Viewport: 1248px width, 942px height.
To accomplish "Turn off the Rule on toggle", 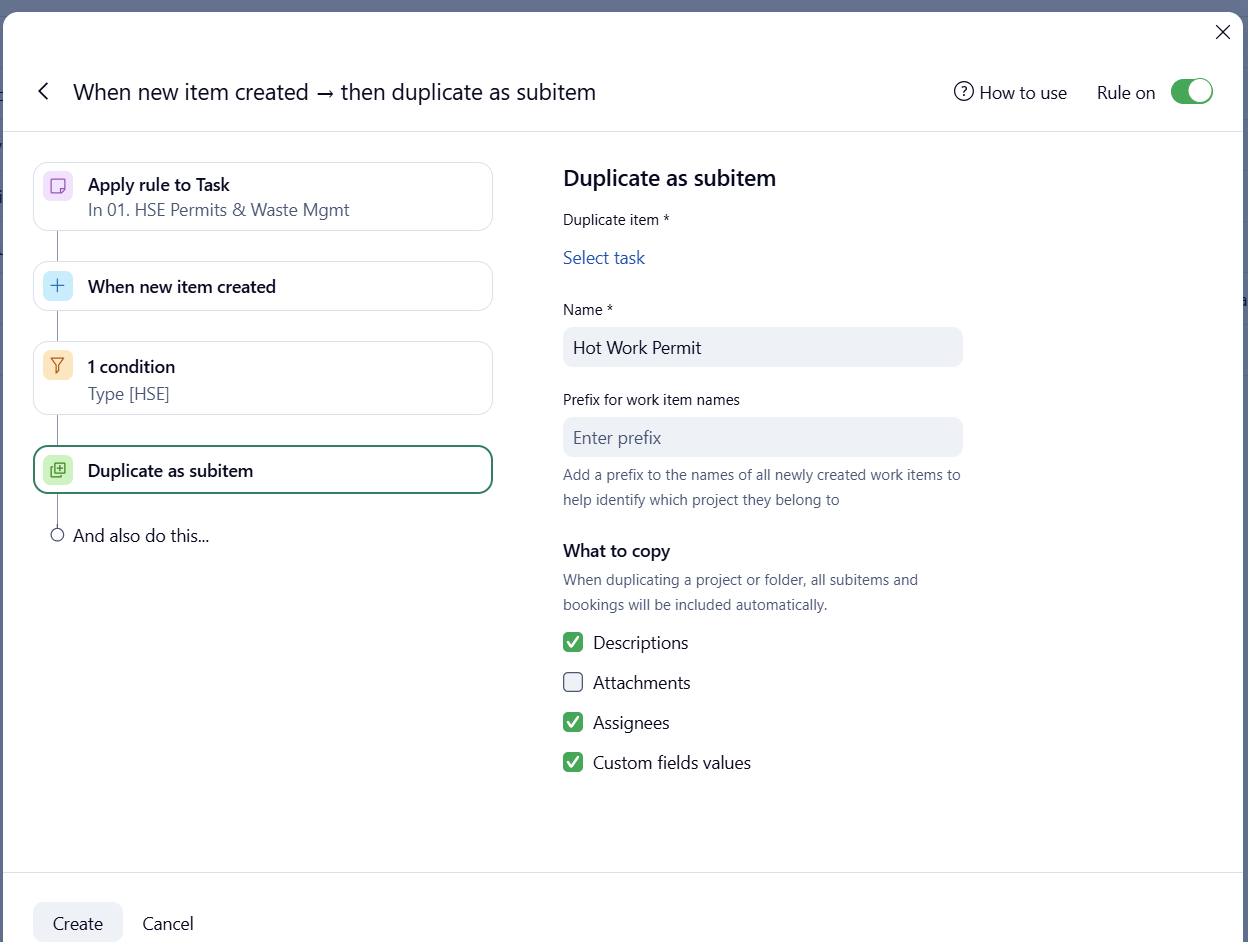I will pyautogui.click(x=1191, y=92).
